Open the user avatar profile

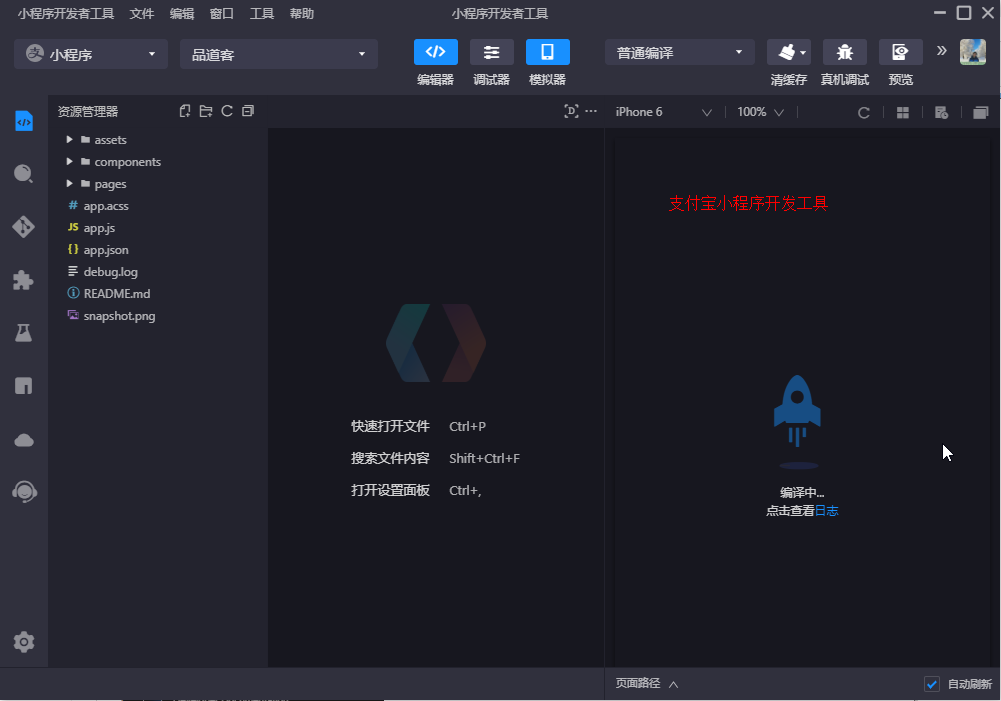[x=973, y=52]
